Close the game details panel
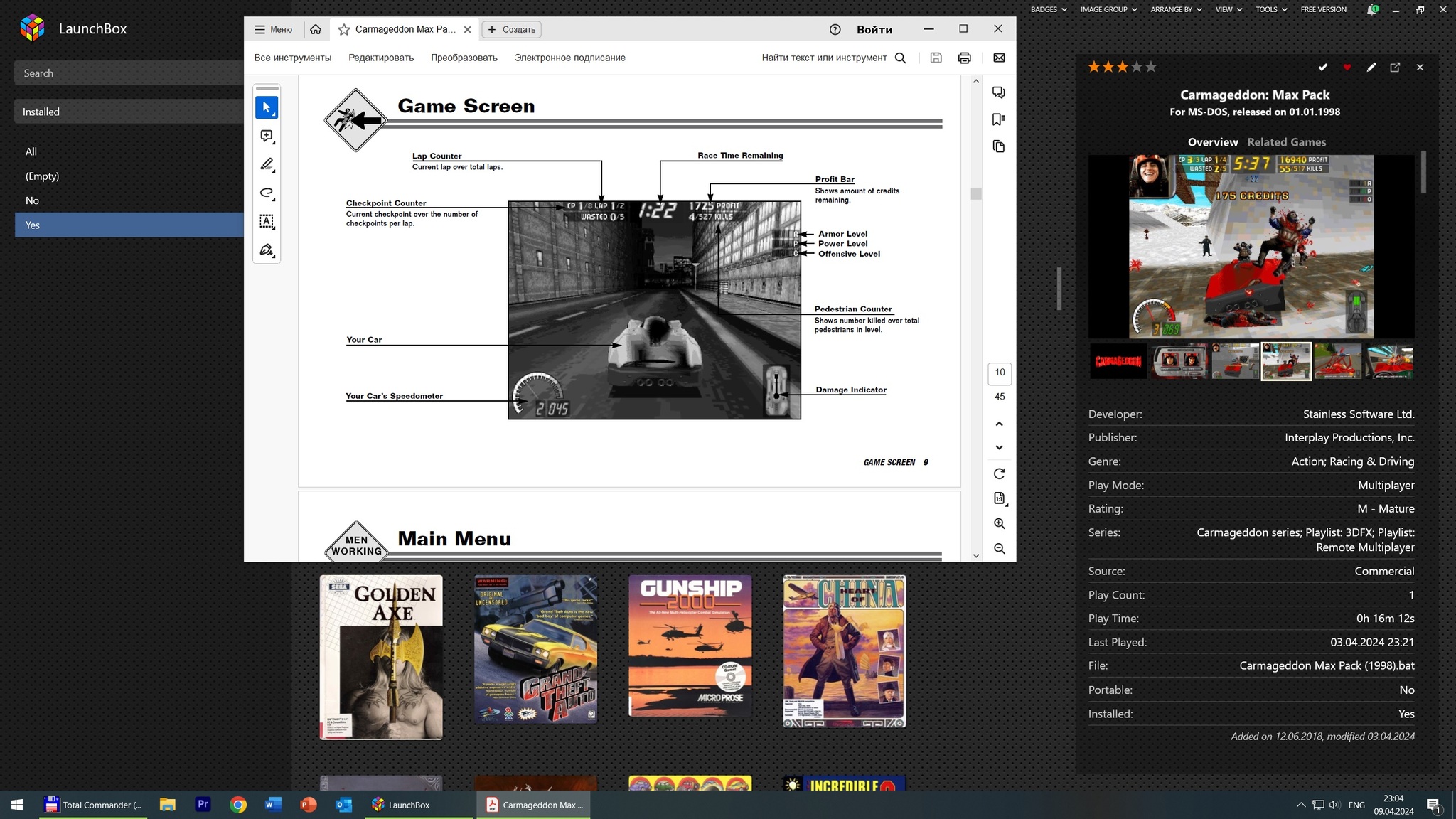Image resolution: width=1456 pixels, height=819 pixels. click(1419, 67)
